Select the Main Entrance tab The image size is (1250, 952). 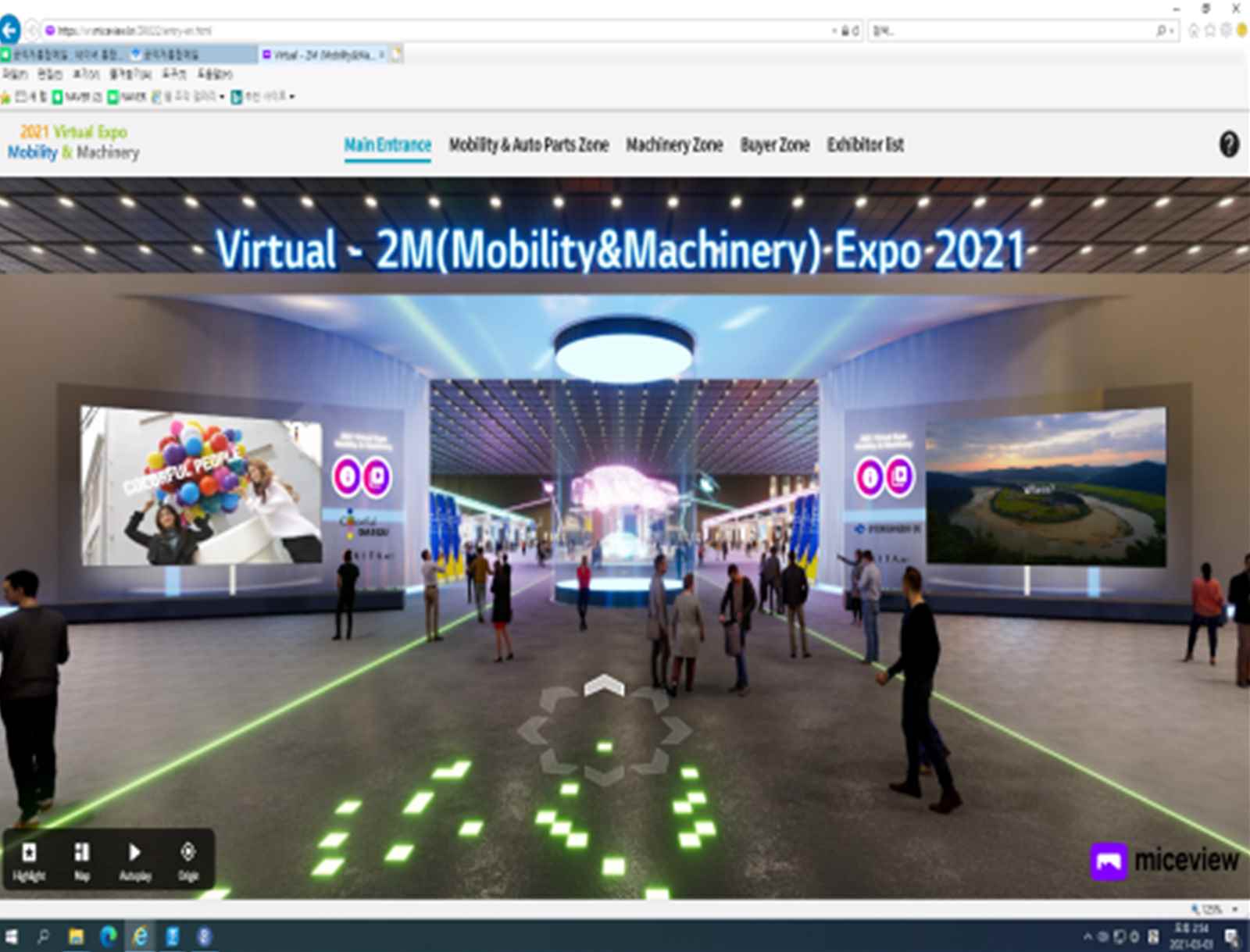point(387,145)
